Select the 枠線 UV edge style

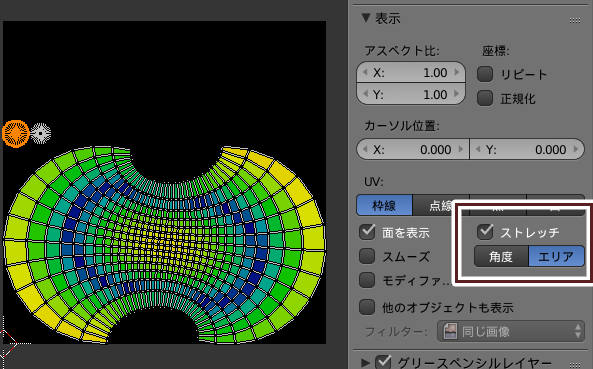(x=384, y=205)
